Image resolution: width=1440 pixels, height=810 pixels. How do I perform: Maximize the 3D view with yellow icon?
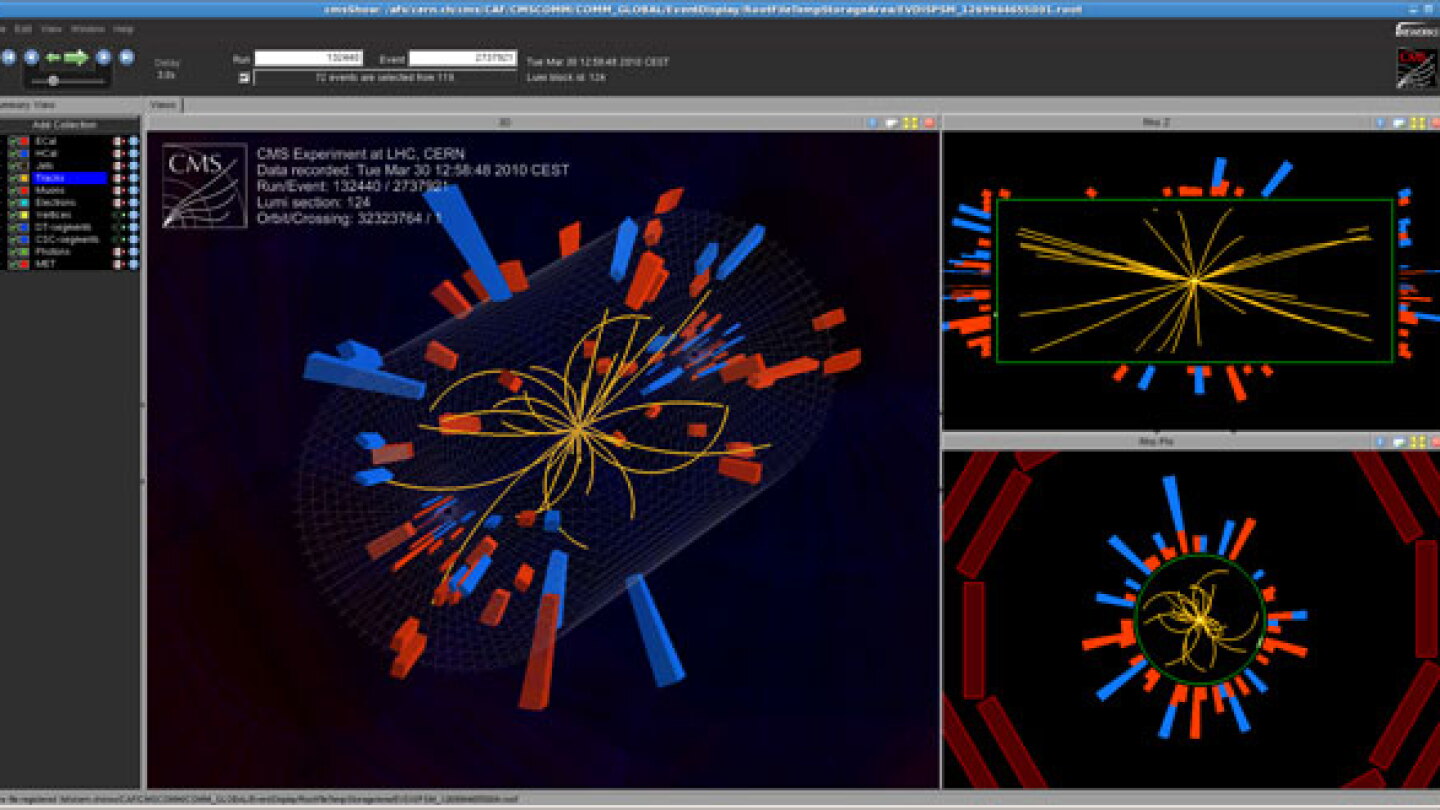tap(910, 123)
